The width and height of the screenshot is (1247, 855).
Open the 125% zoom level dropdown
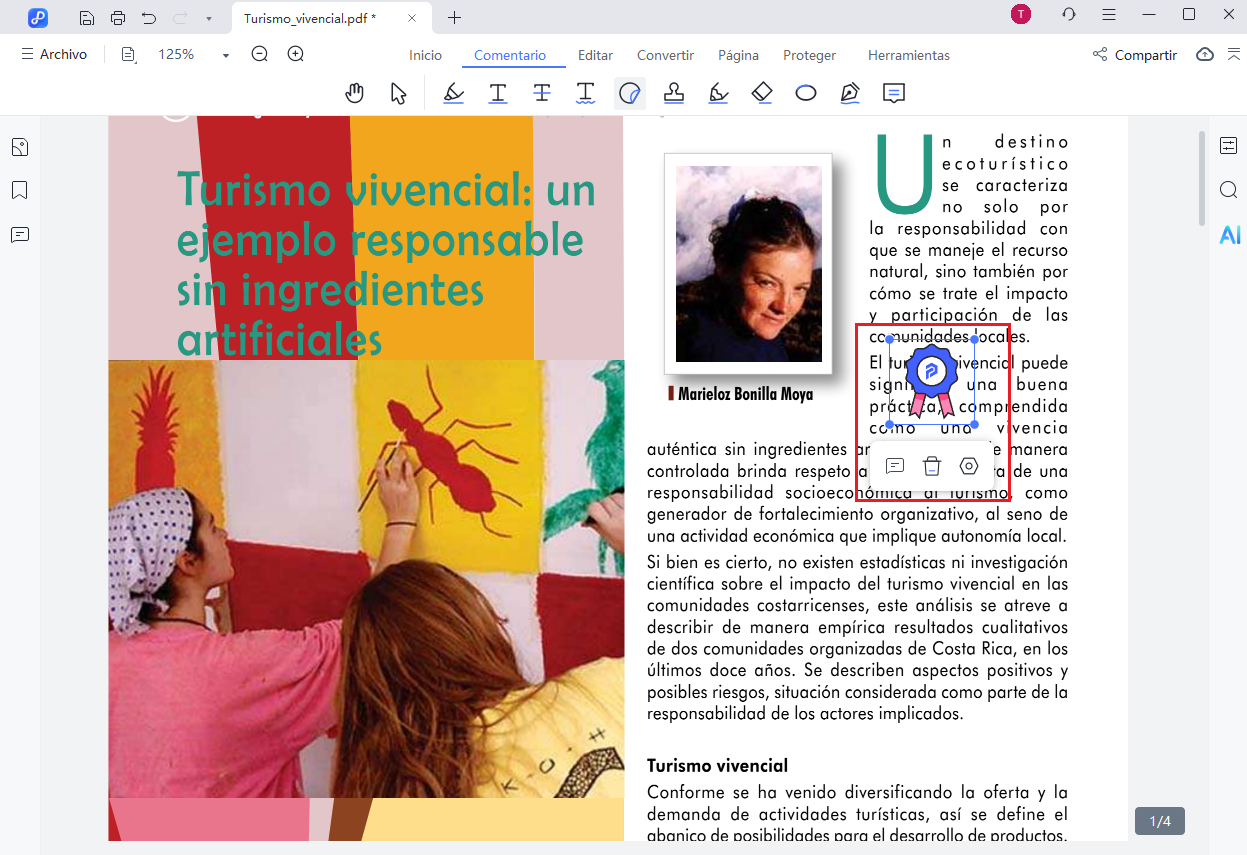point(226,55)
